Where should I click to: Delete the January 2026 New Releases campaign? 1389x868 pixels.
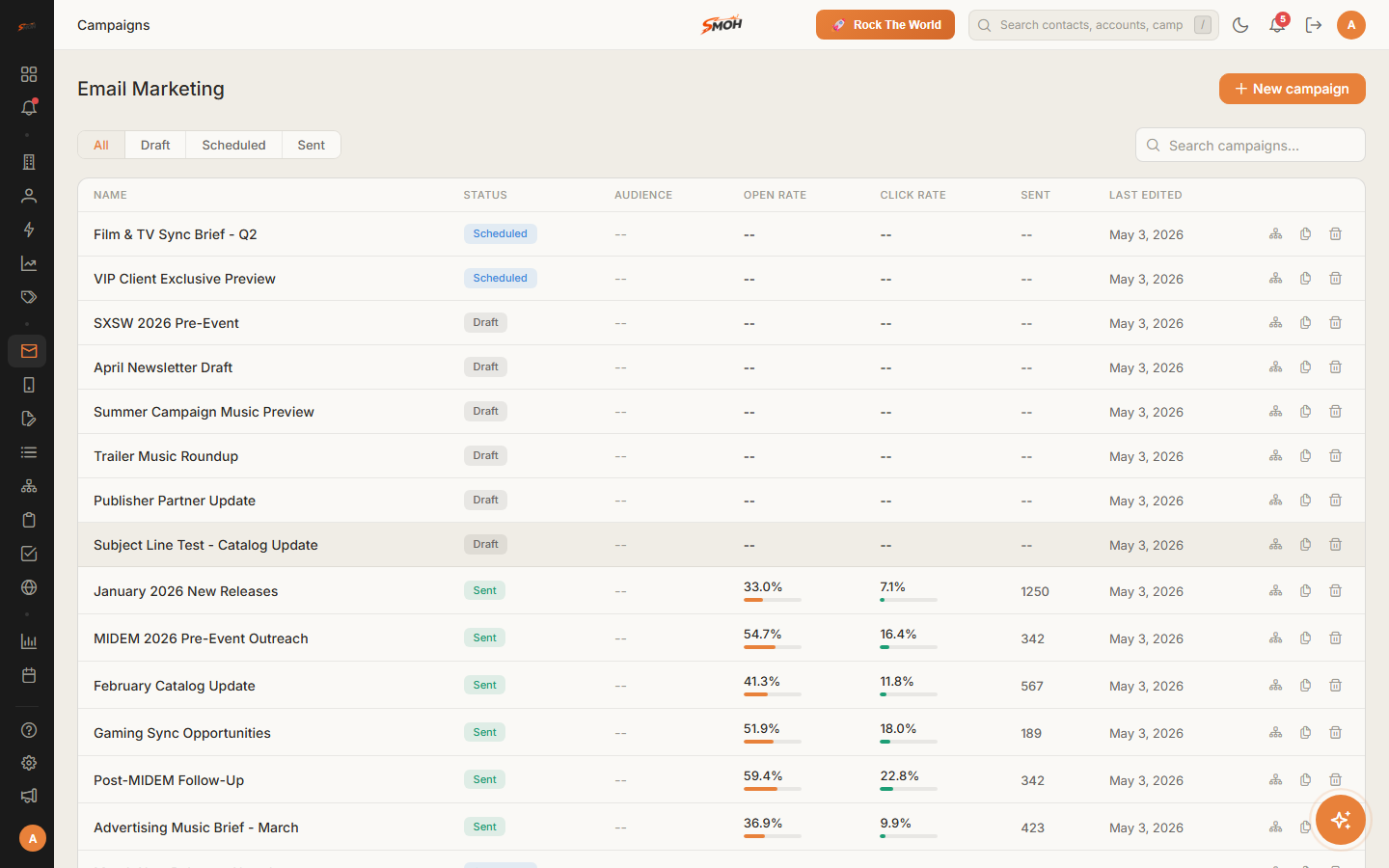[1336, 591]
